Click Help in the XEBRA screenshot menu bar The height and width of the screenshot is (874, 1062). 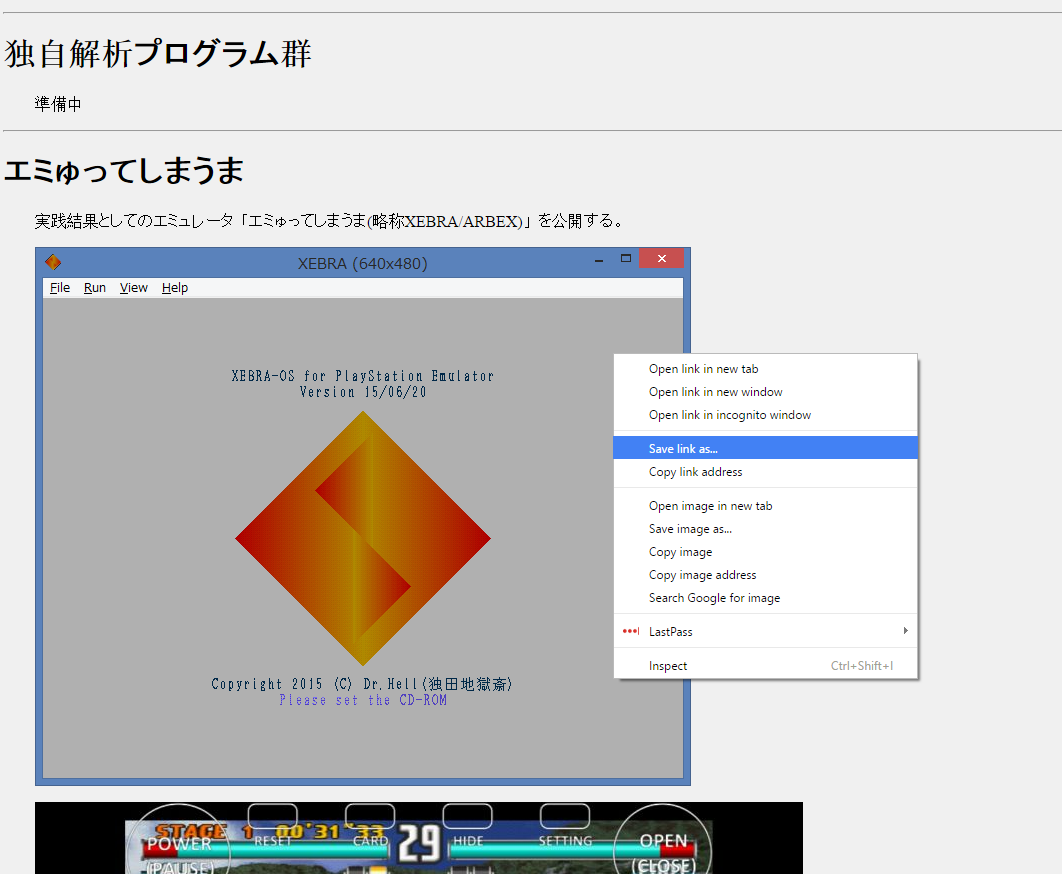pyautogui.click(x=175, y=287)
